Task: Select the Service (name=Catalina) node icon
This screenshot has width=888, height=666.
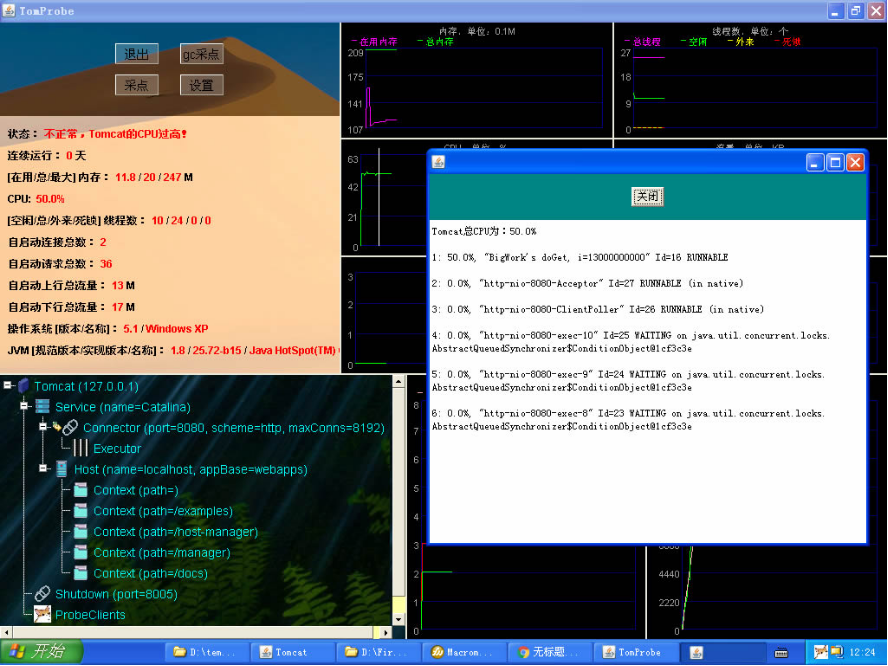Action: pyautogui.click(x=42, y=407)
